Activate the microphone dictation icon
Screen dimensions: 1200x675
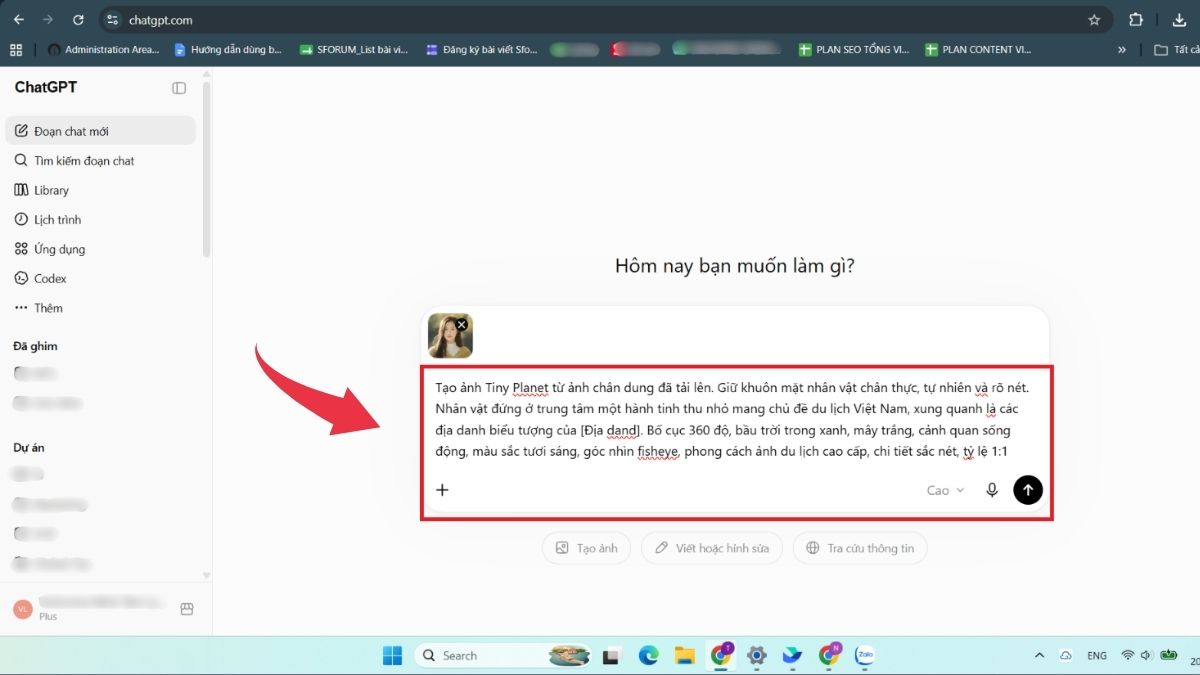point(992,490)
